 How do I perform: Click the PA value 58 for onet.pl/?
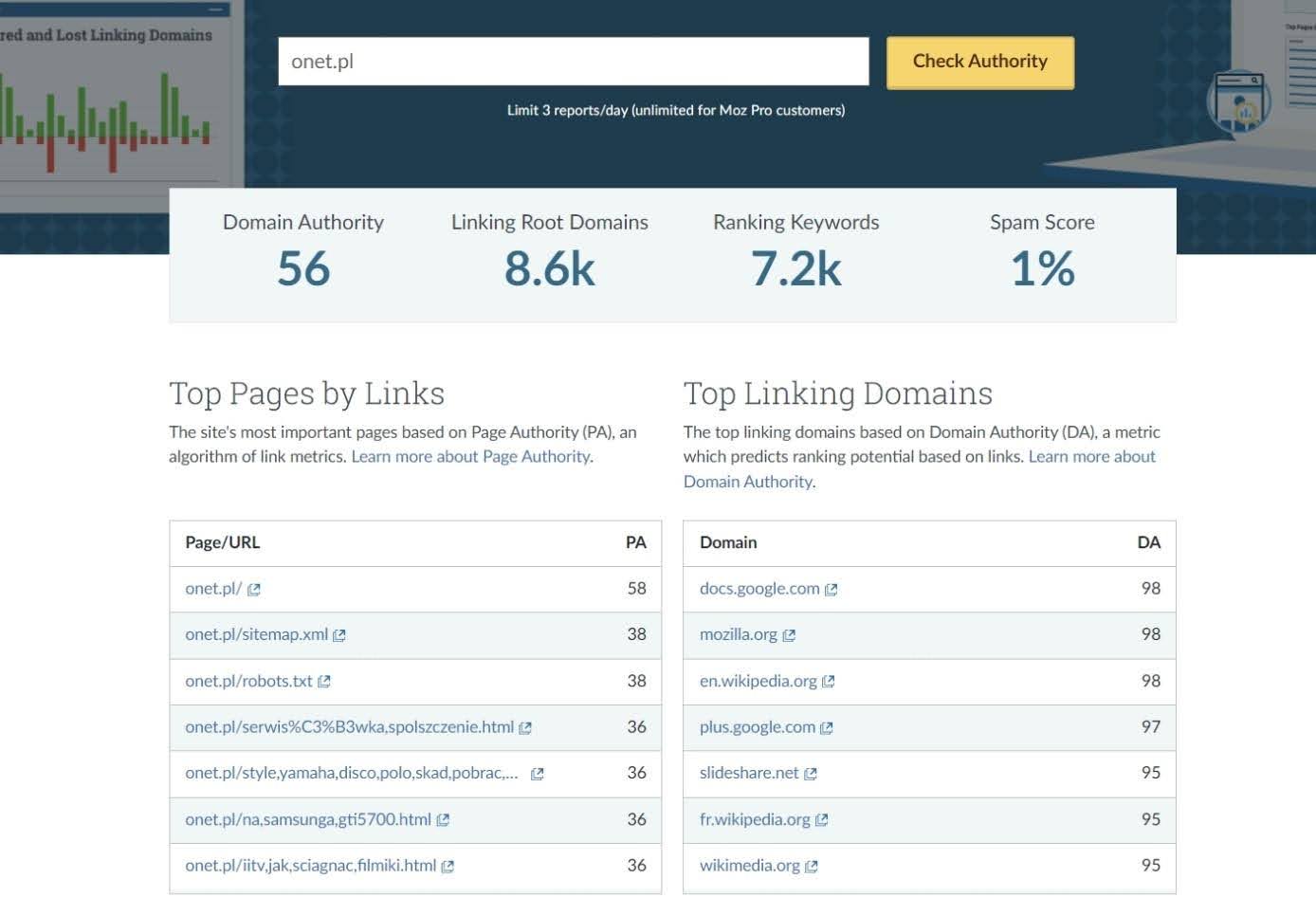(x=637, y=588)
